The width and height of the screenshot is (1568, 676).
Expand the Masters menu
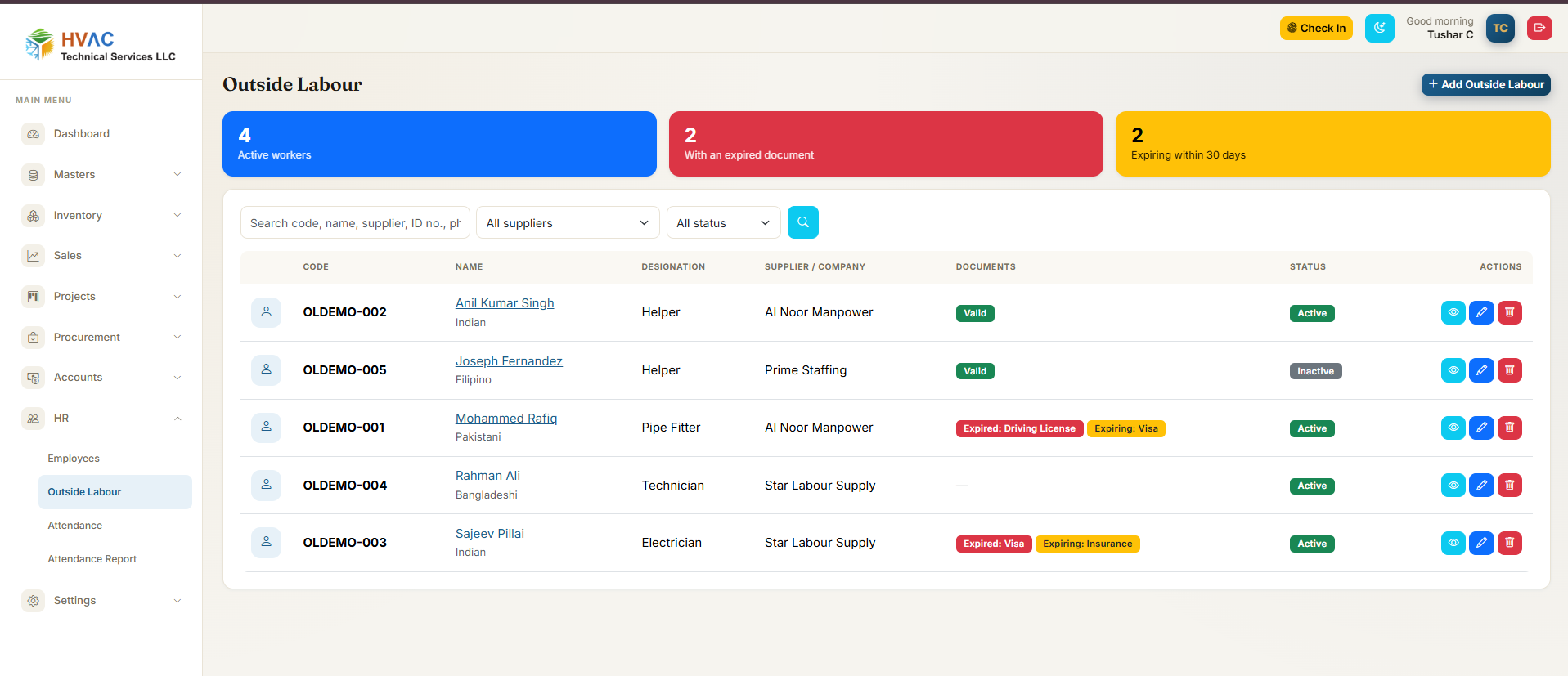click(101, 175)
